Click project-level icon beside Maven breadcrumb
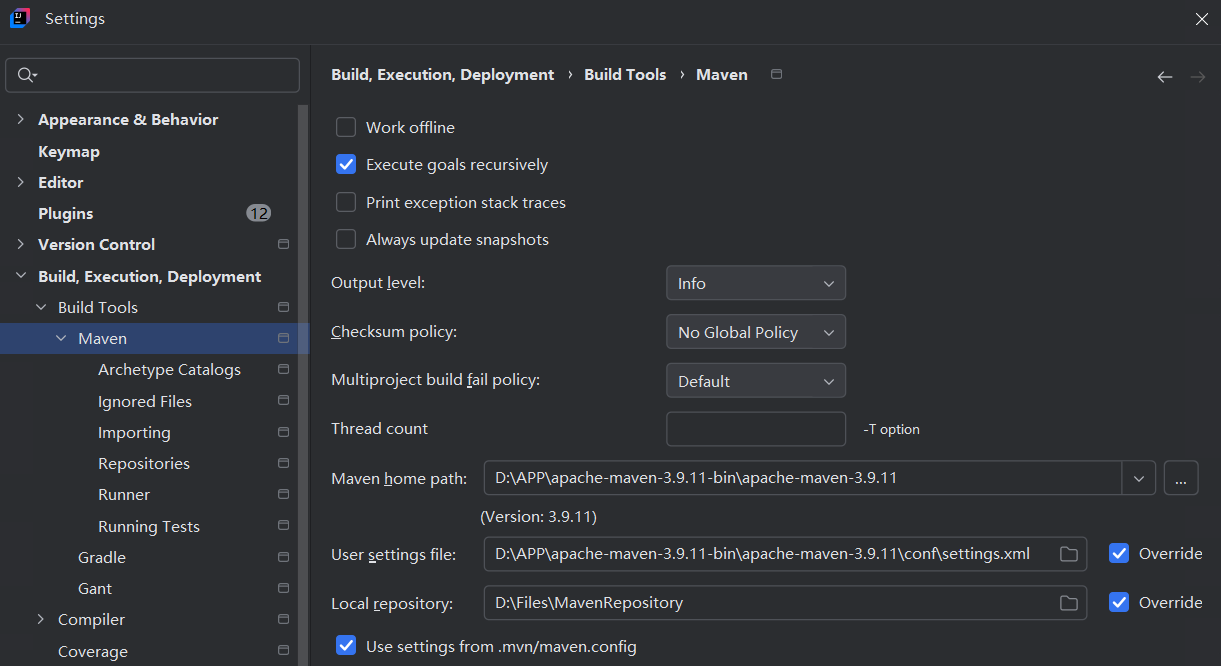The width and height of the screenshot is (1221, 666). click(777, 75)
